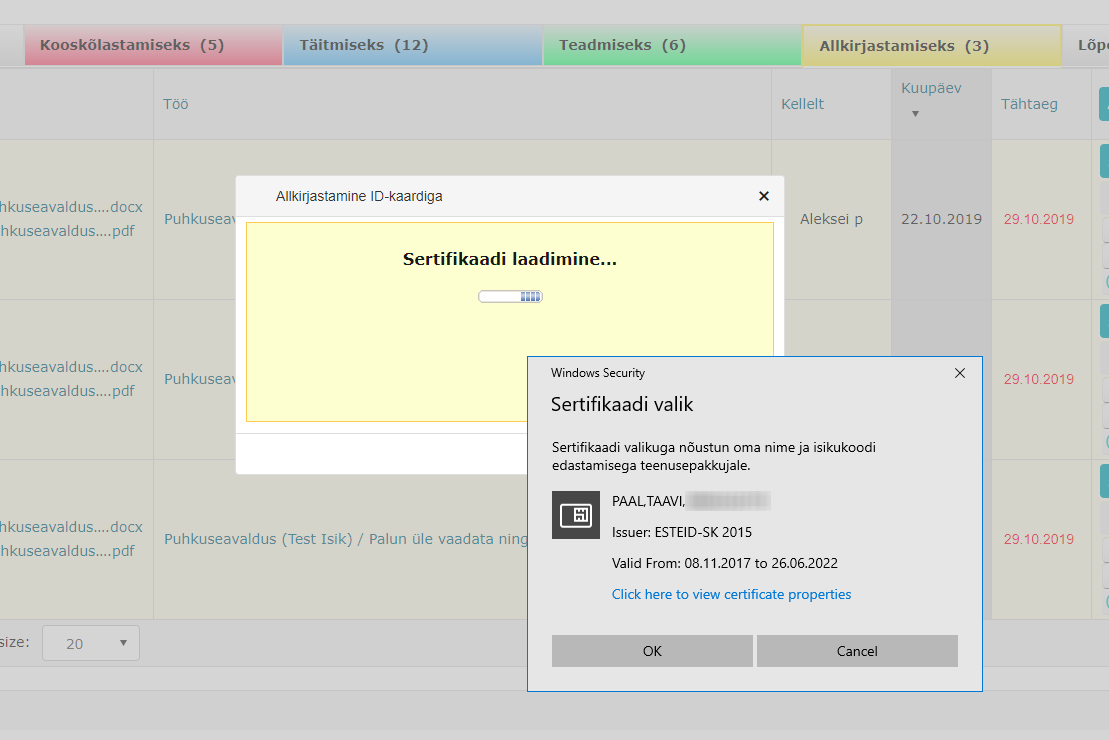The height and width of the screenshot is (740, 1109).
Task: Click the Issuer: ESTEID-SK 2015 text
Action: (682, 532)
